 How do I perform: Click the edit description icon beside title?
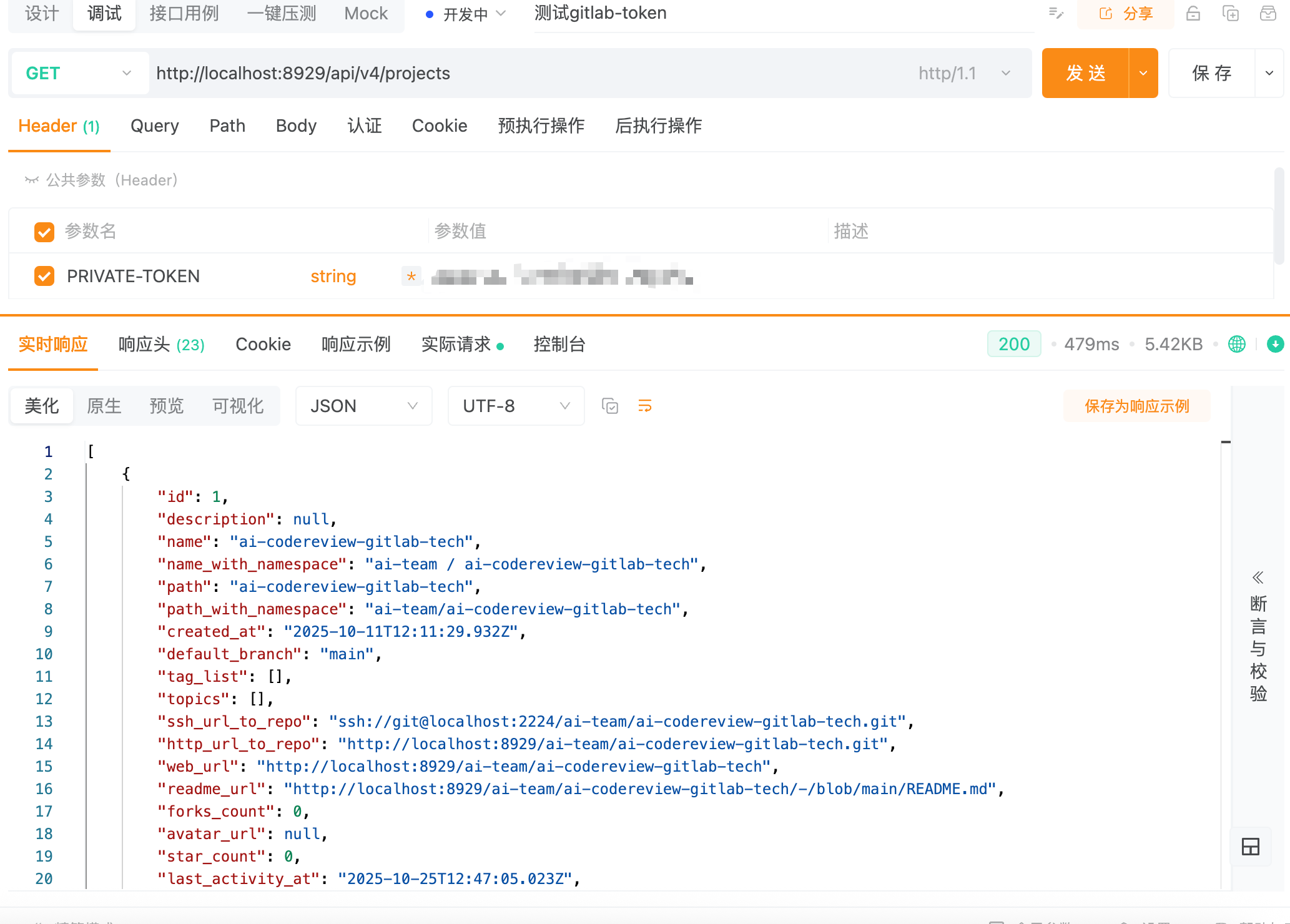(1056, 14)
